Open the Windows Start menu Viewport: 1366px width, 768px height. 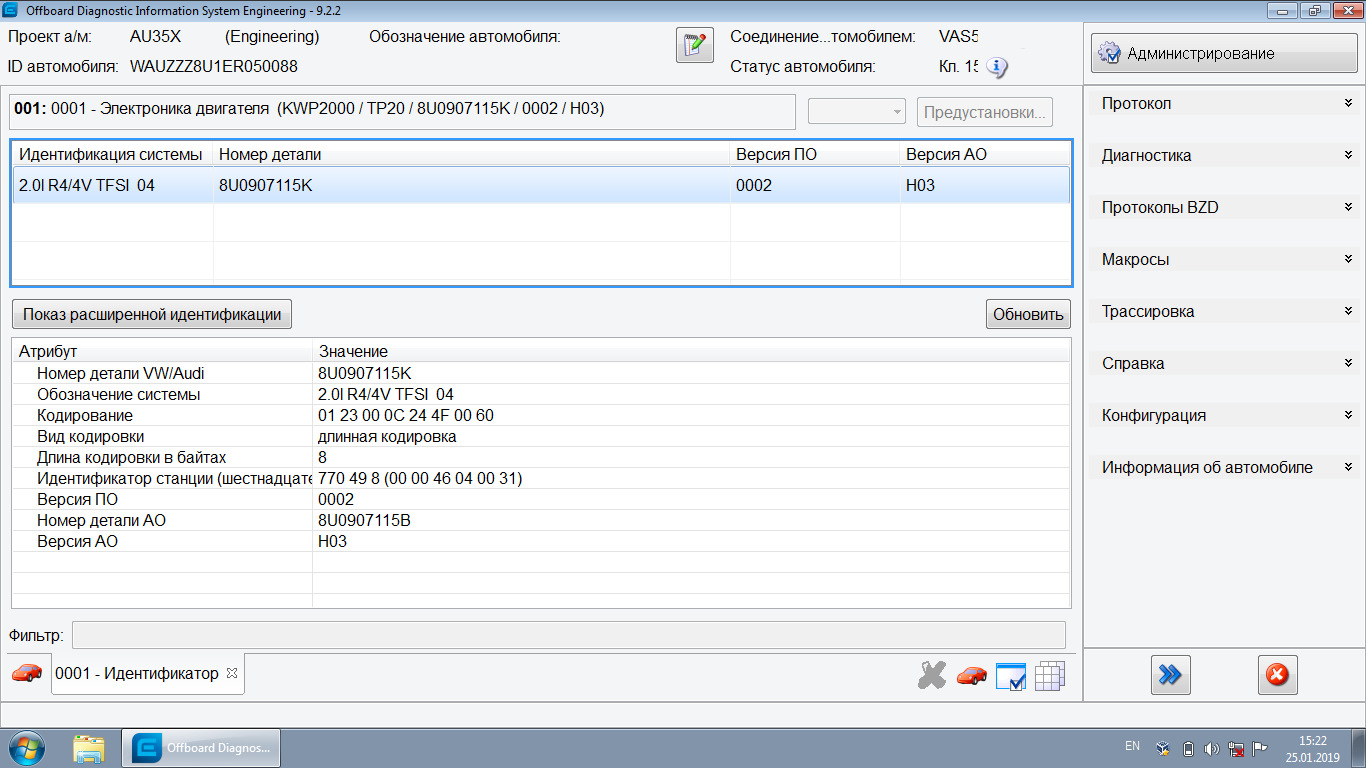coord(26,748)
